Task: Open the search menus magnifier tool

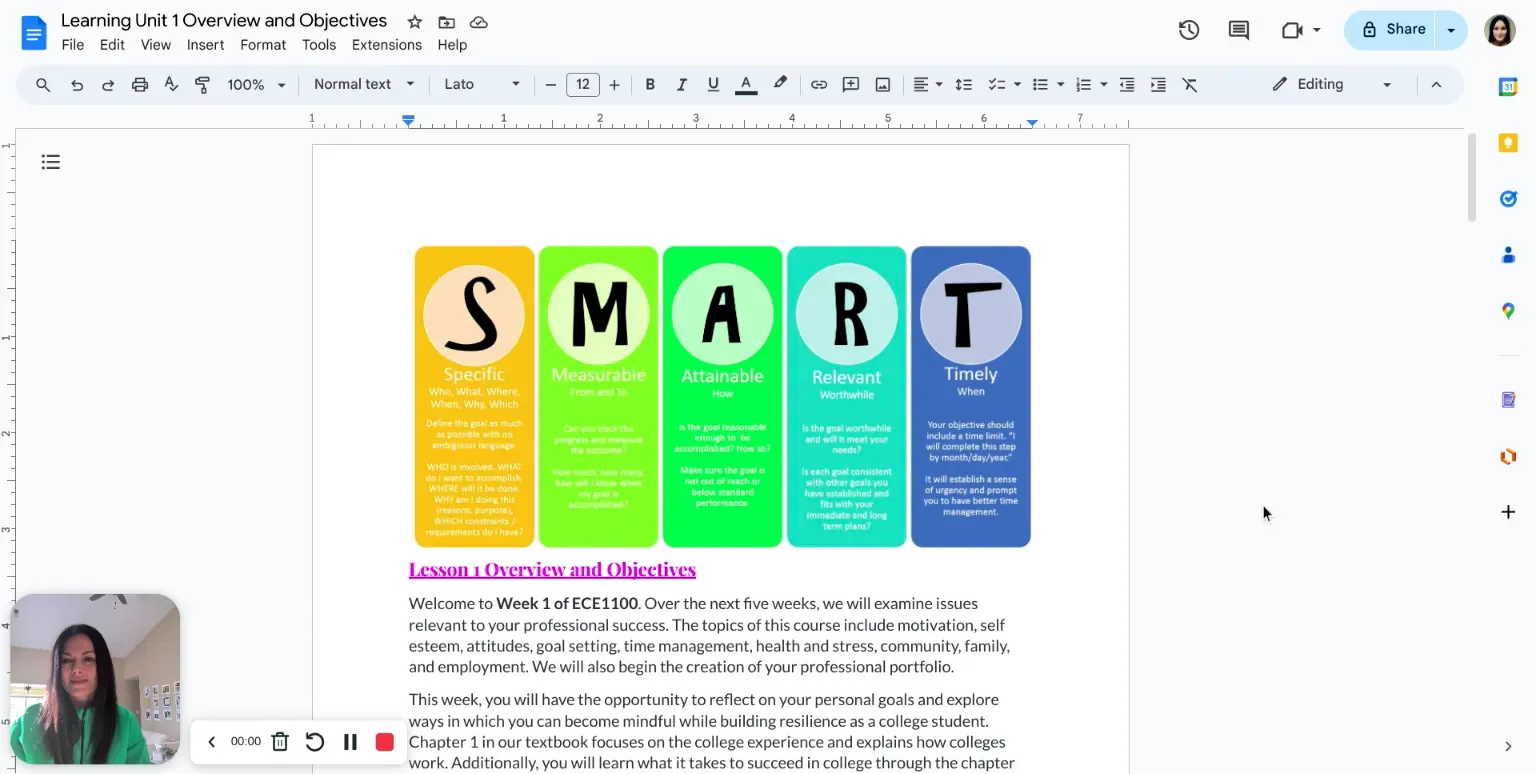Action: pos(43,85)
